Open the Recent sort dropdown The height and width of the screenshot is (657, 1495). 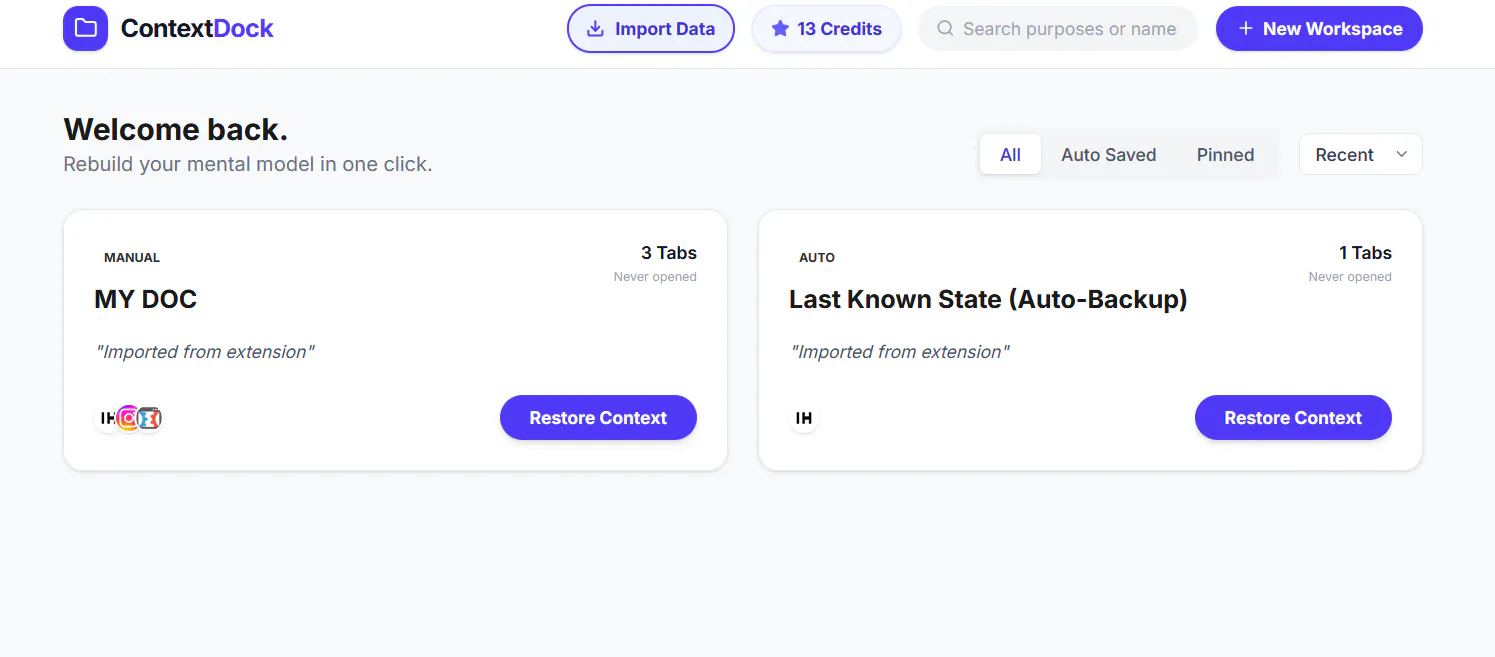(1360, 154)
